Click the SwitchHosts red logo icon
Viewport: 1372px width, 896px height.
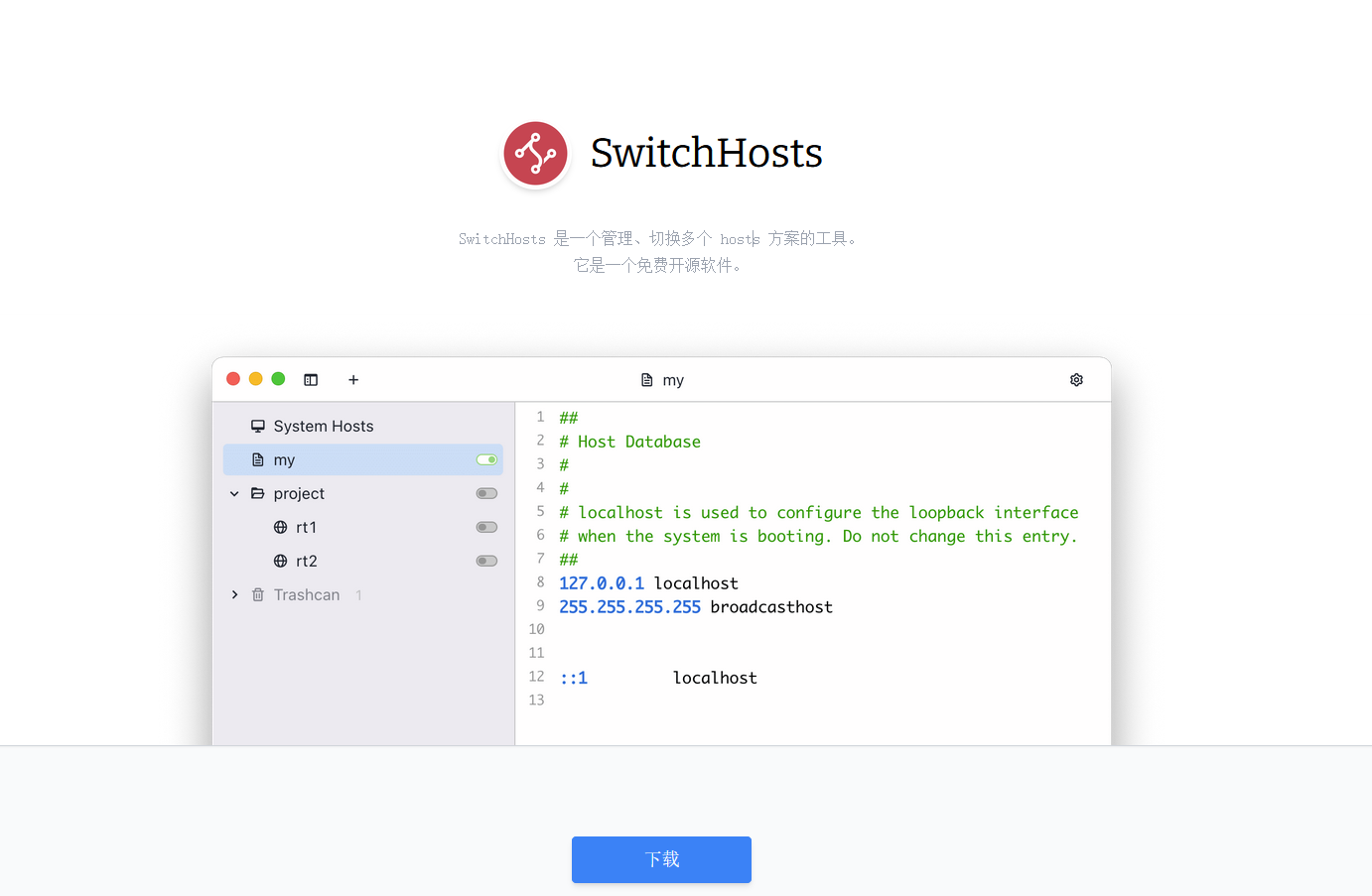tap(535, 154)
